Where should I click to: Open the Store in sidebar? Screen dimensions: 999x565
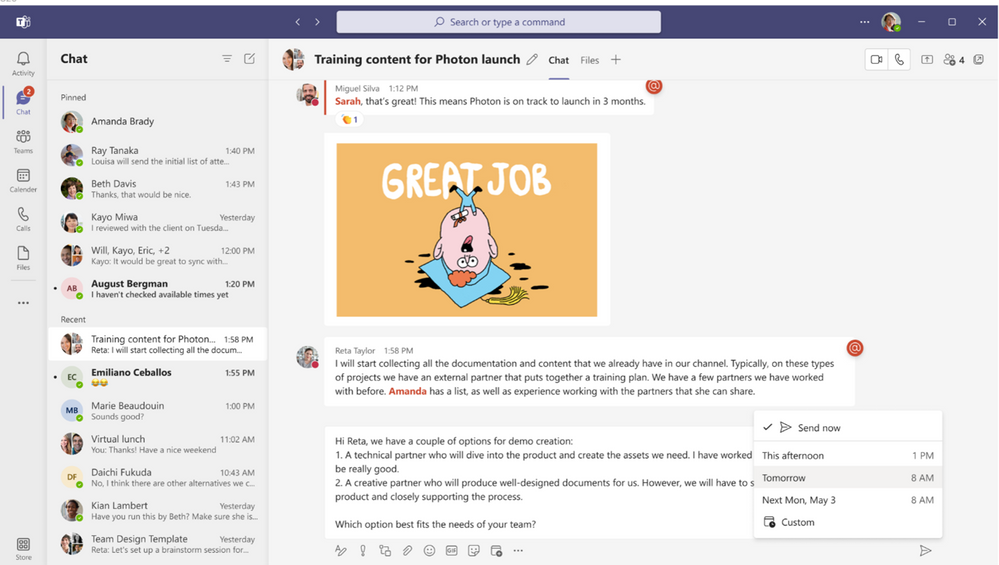click(x=23, y=548)
